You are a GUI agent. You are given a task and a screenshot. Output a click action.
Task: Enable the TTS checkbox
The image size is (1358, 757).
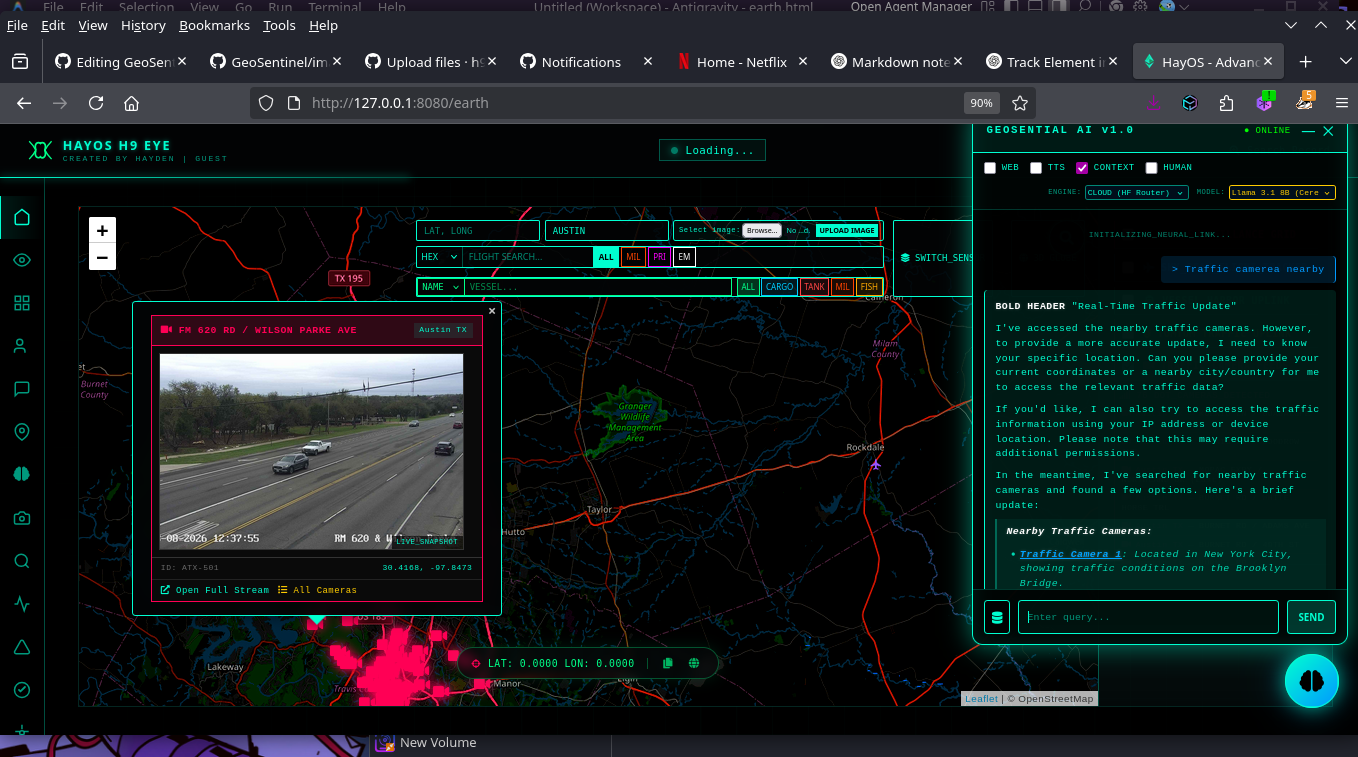point(1036,168)
